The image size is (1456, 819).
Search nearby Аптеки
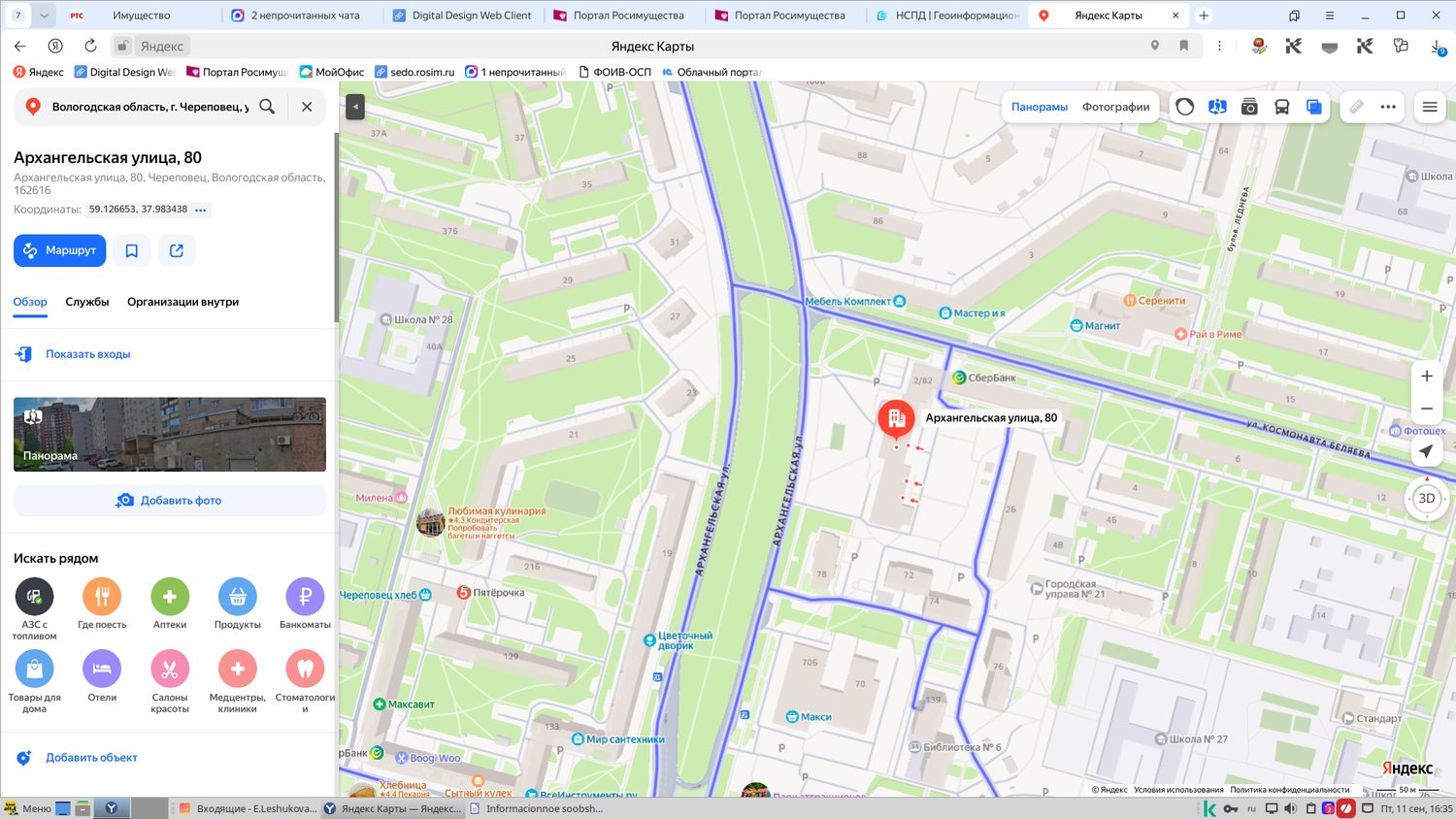click(170, 604)
